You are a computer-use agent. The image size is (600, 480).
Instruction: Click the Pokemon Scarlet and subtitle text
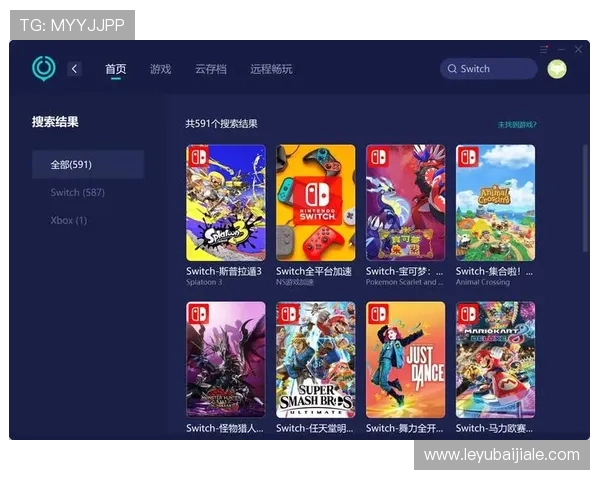pos(404,282)
